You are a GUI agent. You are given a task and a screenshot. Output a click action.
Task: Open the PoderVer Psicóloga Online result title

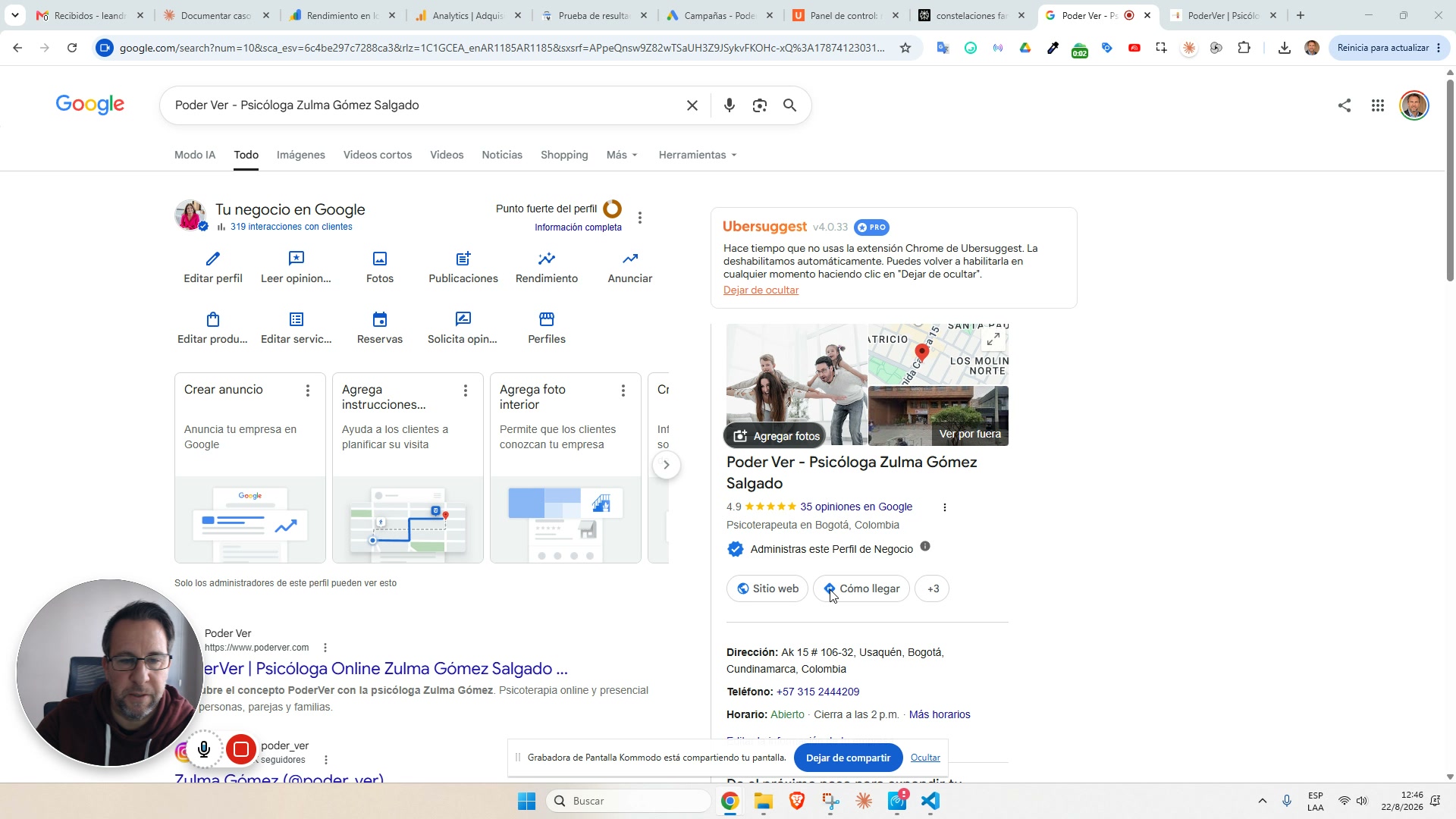pos(386,668)
